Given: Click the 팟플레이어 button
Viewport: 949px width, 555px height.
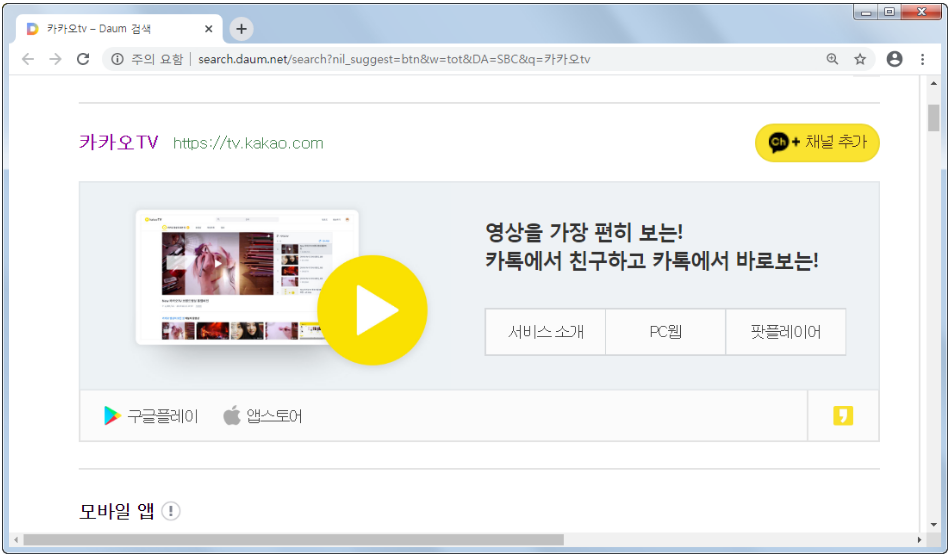Looking at the screenshot, I should [786, 332].
